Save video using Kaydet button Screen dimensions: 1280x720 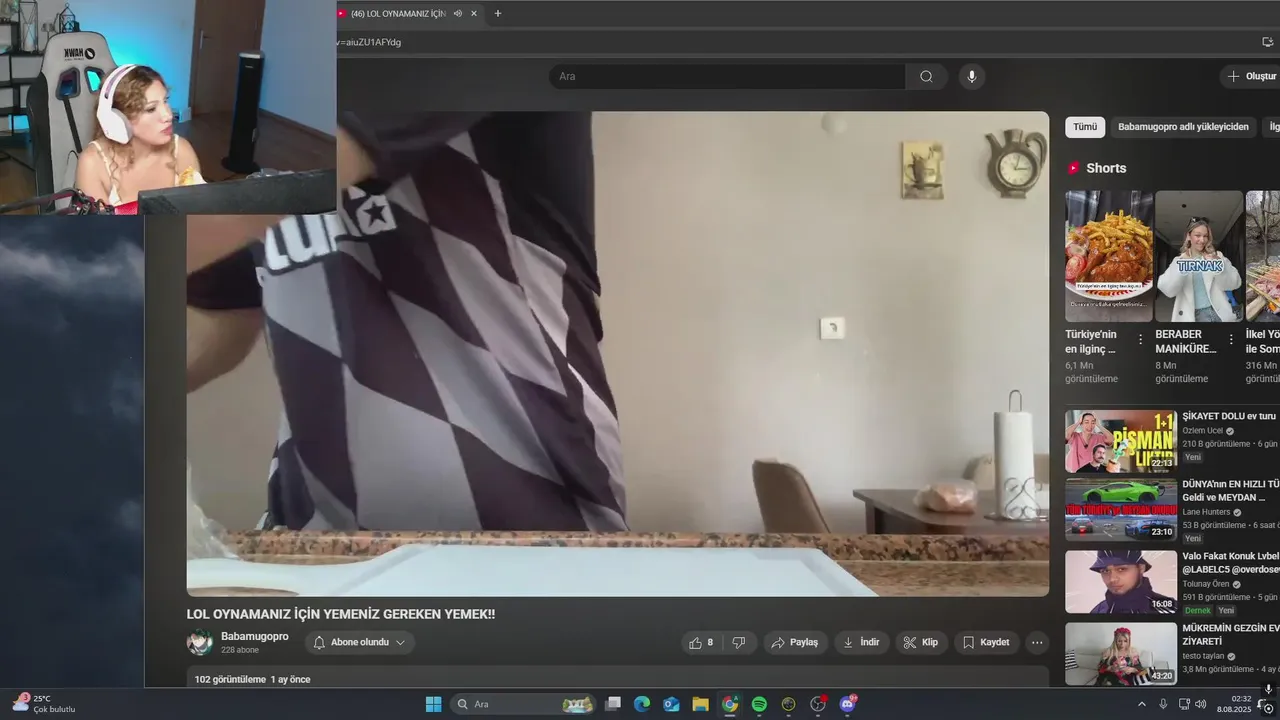coord(986,642)
